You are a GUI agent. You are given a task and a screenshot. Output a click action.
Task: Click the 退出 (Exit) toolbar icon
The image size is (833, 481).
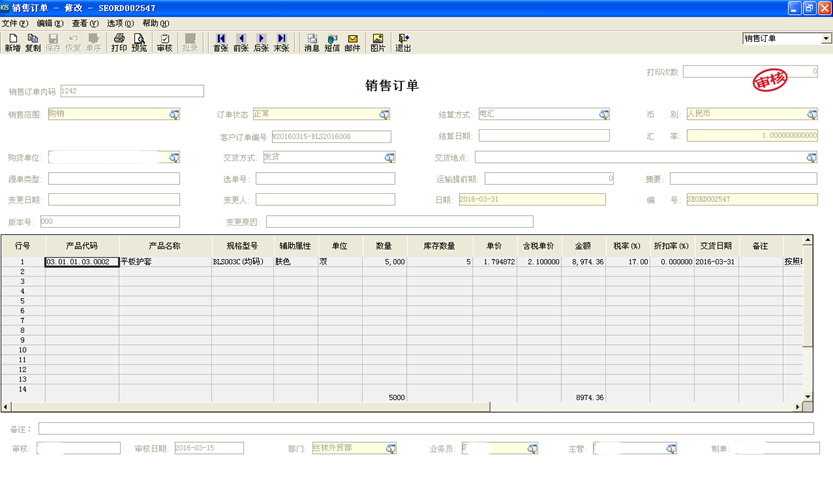tap(403, 42)
